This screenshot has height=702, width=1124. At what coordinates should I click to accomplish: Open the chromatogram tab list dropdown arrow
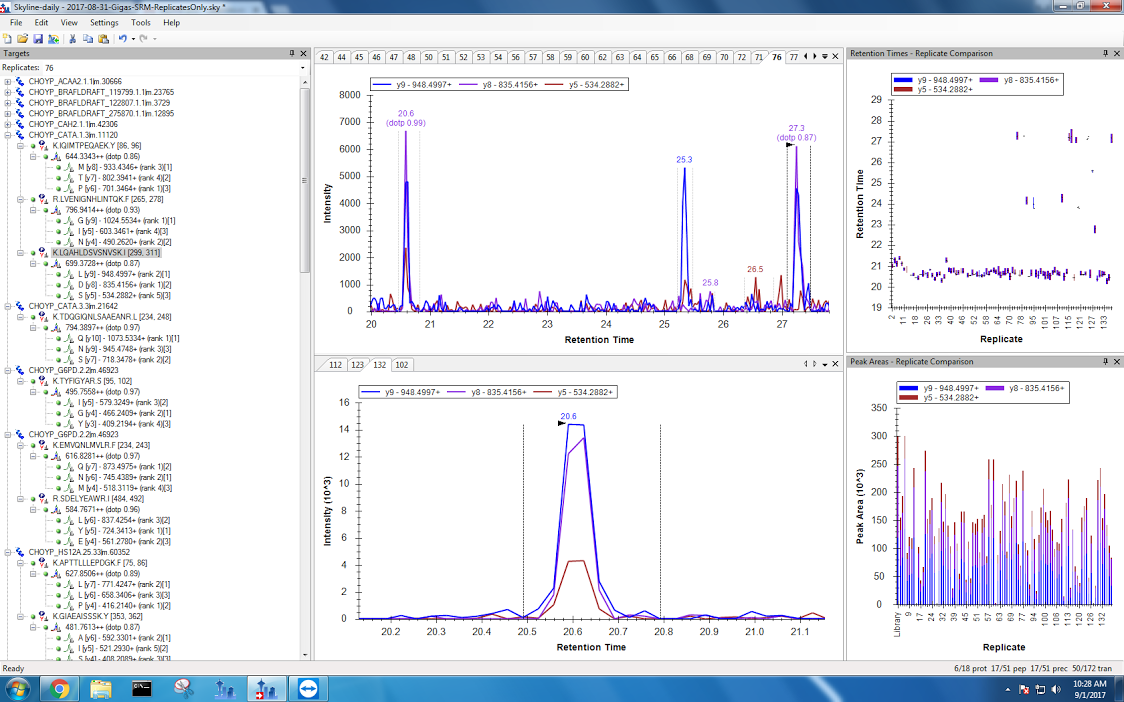(x=824, y=57)
